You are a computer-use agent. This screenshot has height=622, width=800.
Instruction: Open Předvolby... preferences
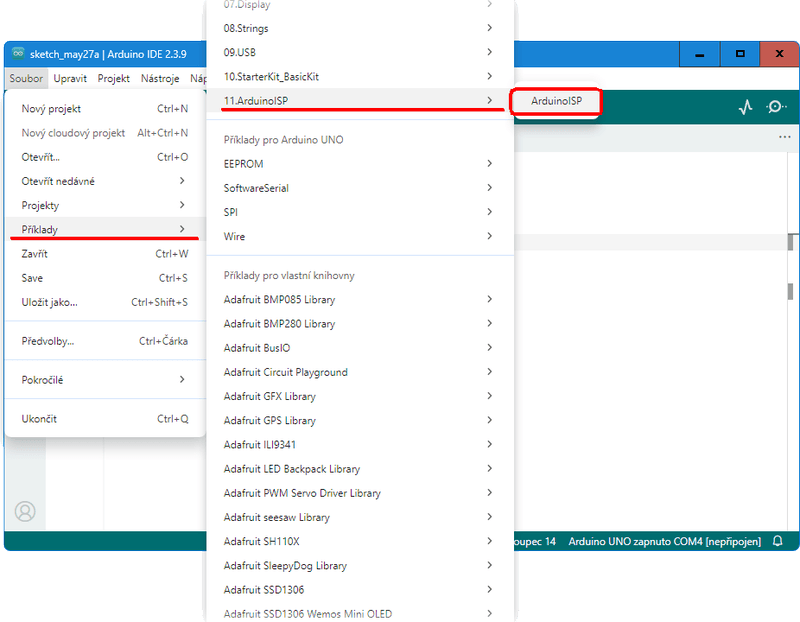tap(105, 341)
